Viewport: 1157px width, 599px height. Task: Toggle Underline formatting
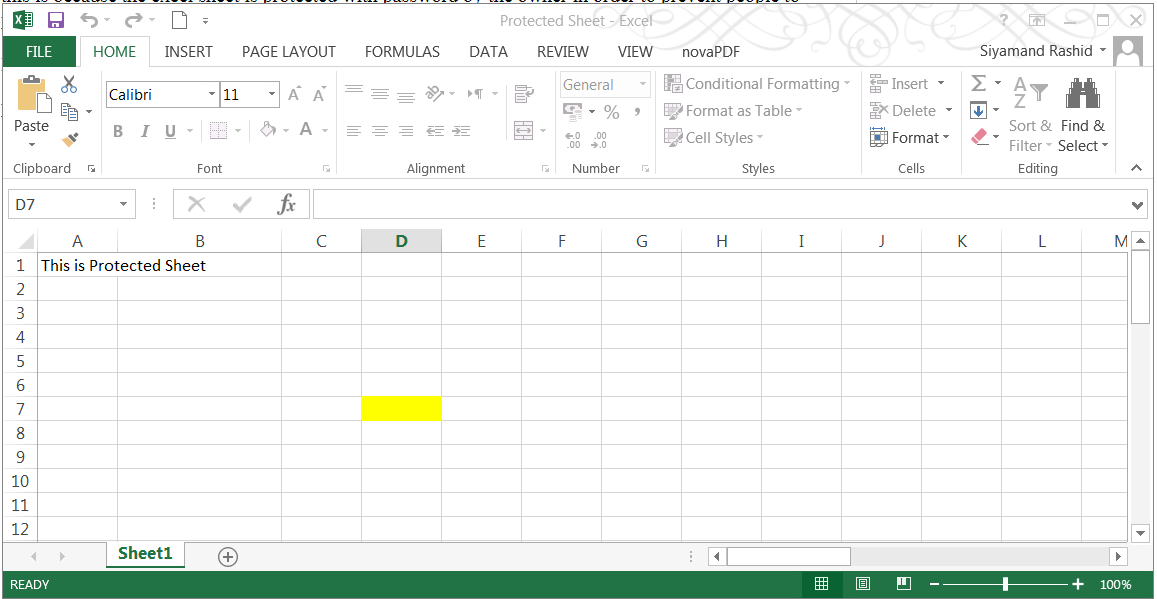tap(170, 131)
